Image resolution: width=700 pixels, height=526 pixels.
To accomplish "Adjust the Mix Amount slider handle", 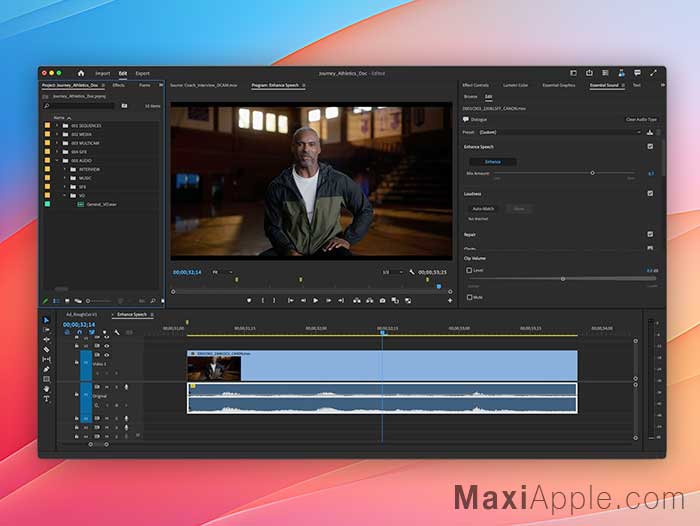I will click(592, 173).
